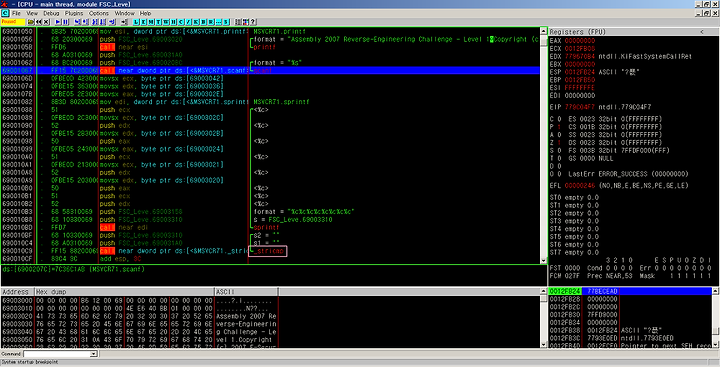Select highlighted stack entry 0012FB24
This screenshot has width=720, height=367.
(x=630, y=291)
